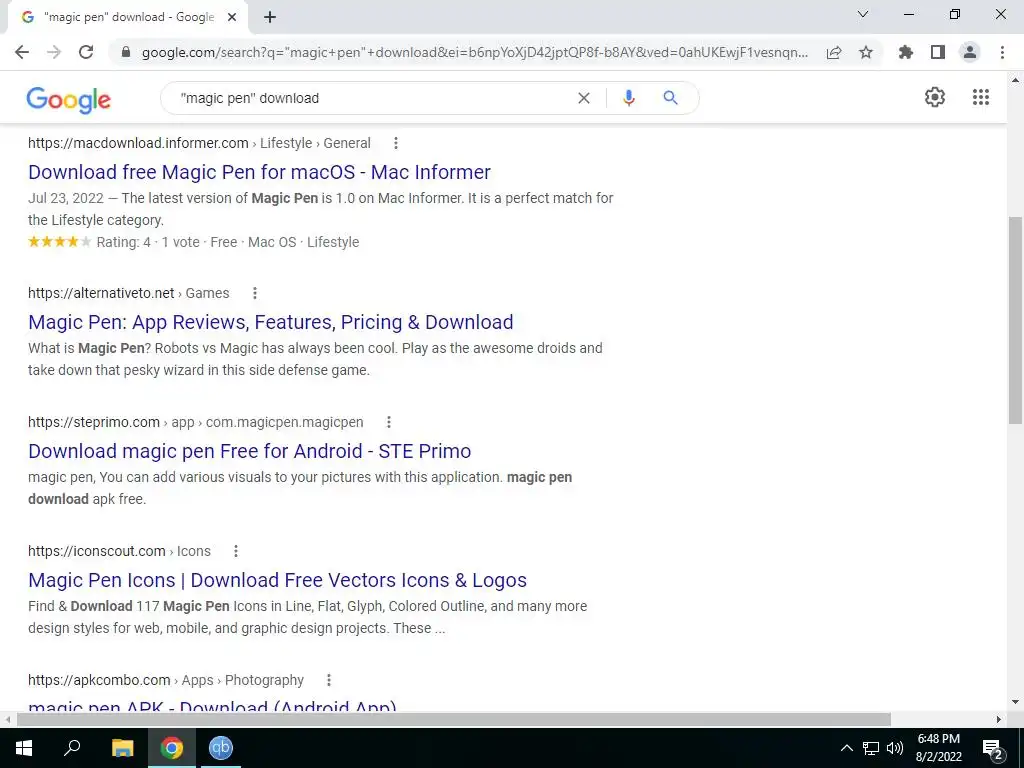The width and height of the screenshot is (1024, 768).
Task: Open Windows taskbar search
Action: tap(72, 748)
